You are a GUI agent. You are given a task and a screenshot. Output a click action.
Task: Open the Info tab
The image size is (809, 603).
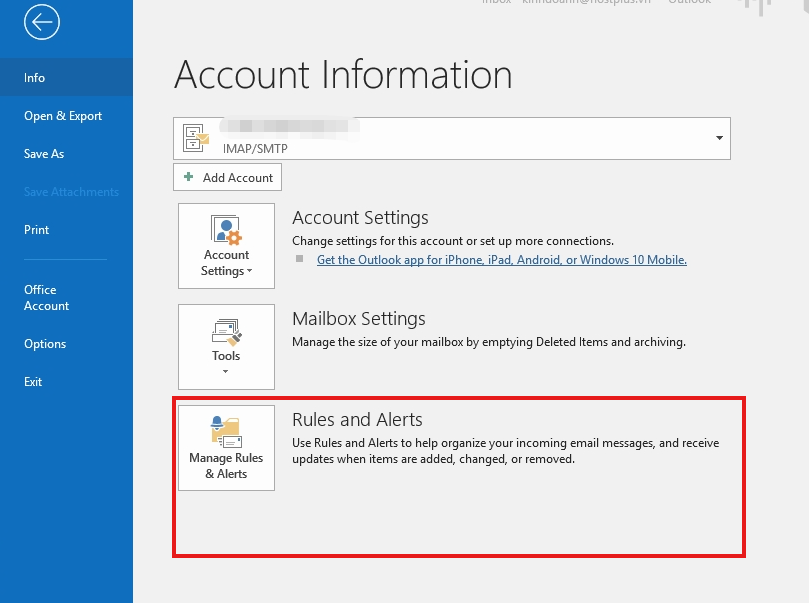pyautogui.click(x=66, y=77)
